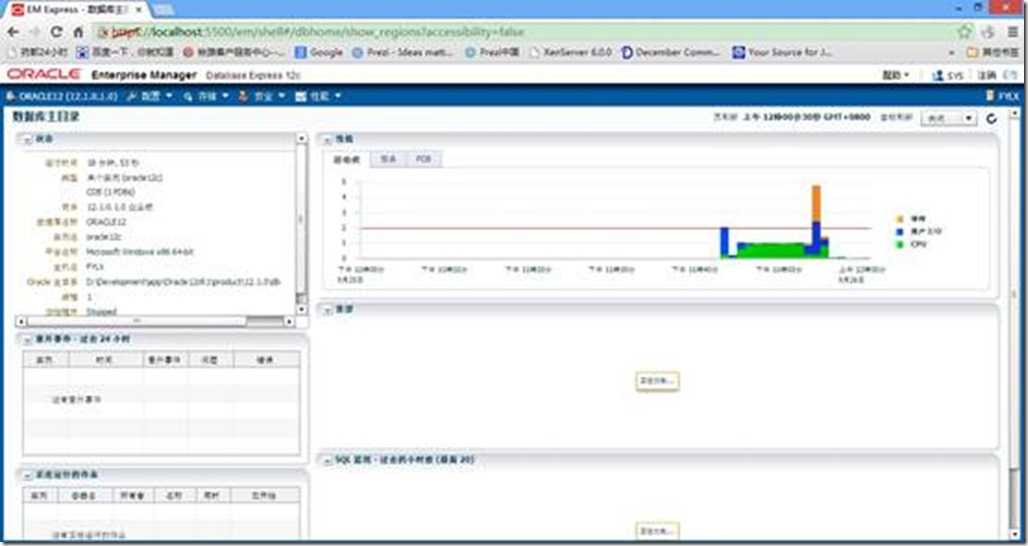Click the right arrow of the Status horizontal scrollbar
Screen dimensions: 1028x546
pyautogui.click(x=289, y=321)
